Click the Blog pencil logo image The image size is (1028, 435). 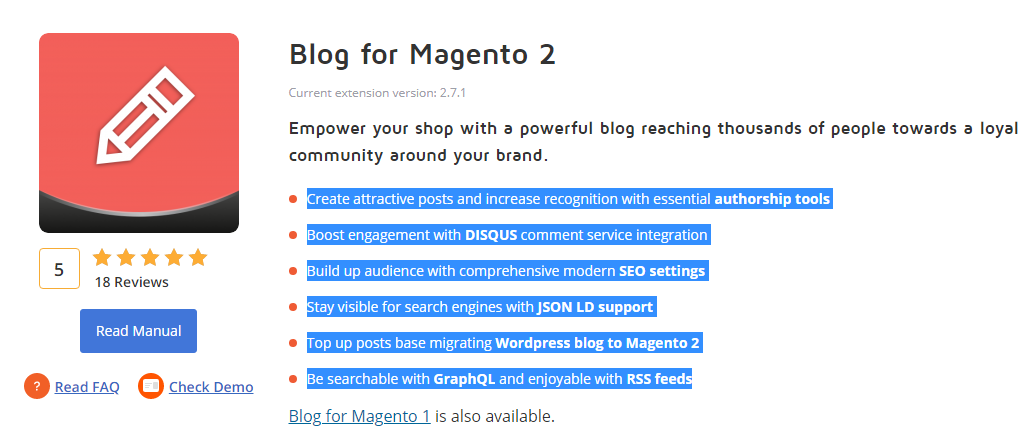point(139,132)
